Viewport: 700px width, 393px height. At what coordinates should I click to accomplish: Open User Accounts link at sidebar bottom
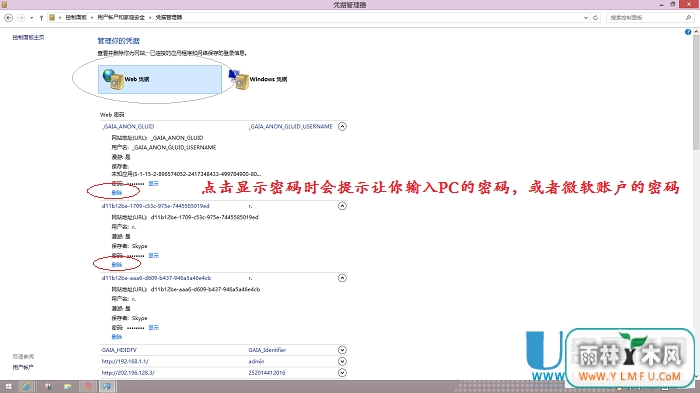(23, 367)
